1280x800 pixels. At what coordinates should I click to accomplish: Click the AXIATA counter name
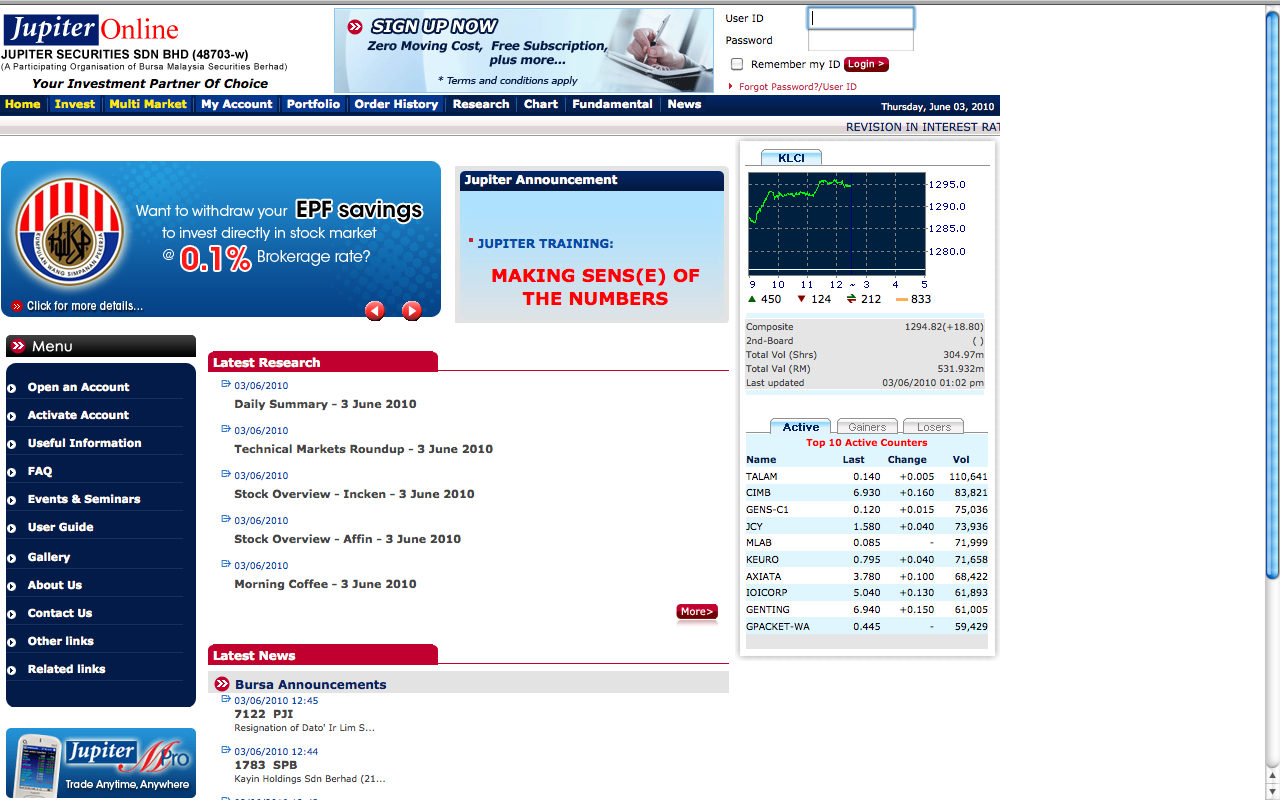click(x=763, y=577)
